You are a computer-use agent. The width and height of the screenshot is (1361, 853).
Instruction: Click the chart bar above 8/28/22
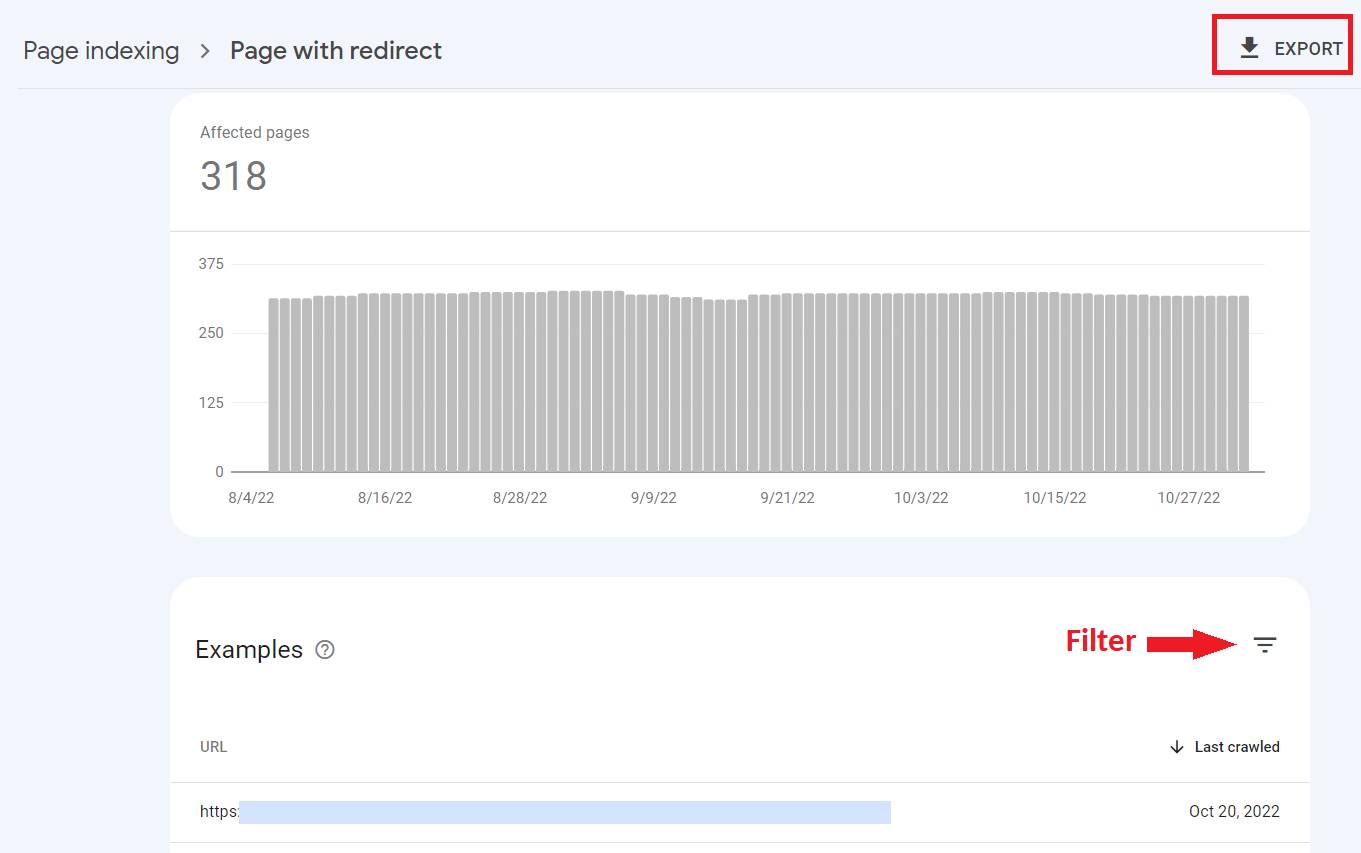click(x=519, y=382)
